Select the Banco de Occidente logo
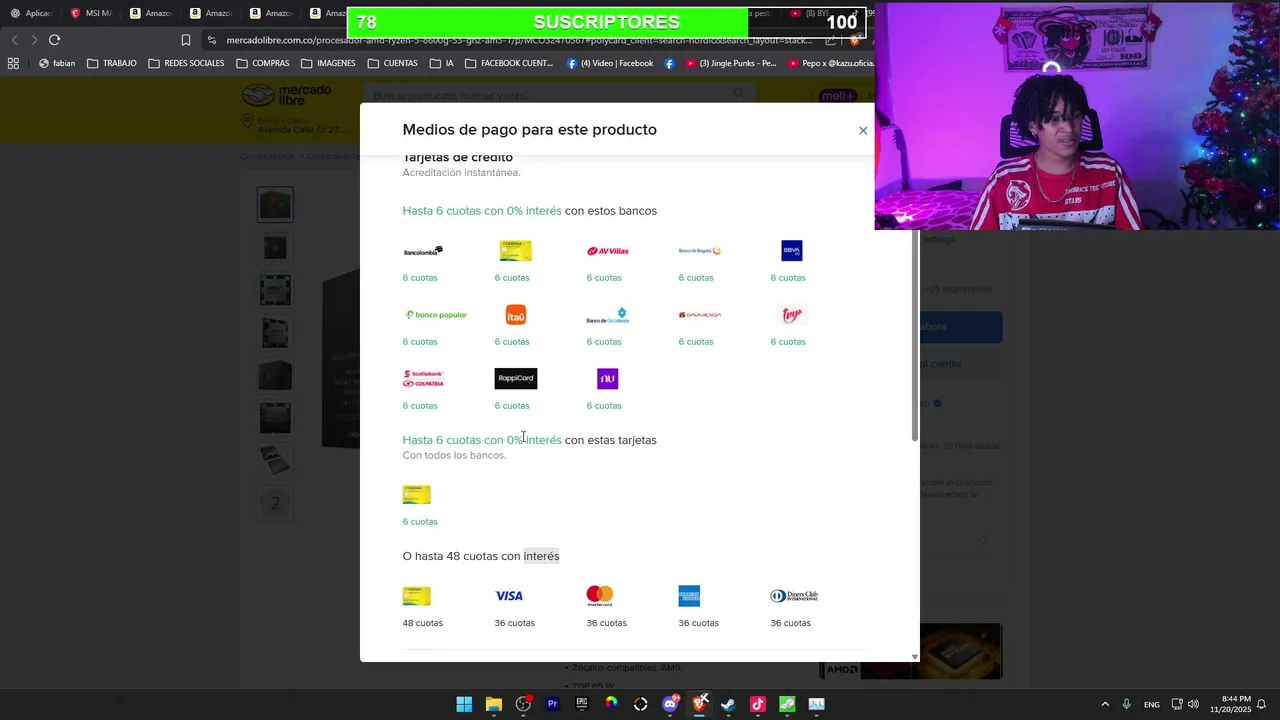This screenshot has height=720, width=1280. pyautogui.click(x=607, y=315)
